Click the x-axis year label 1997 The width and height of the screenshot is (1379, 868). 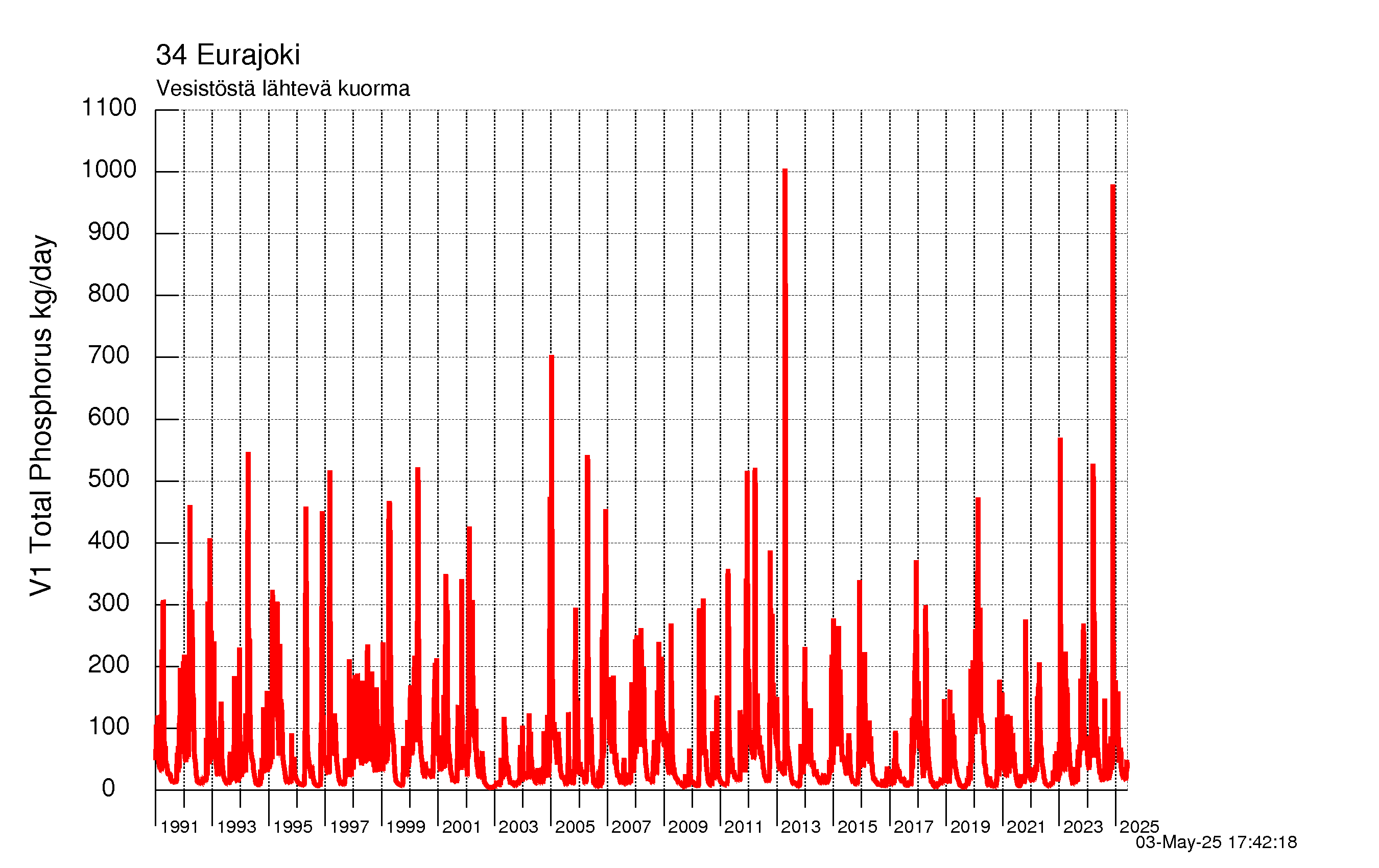(x=349, y=827)
